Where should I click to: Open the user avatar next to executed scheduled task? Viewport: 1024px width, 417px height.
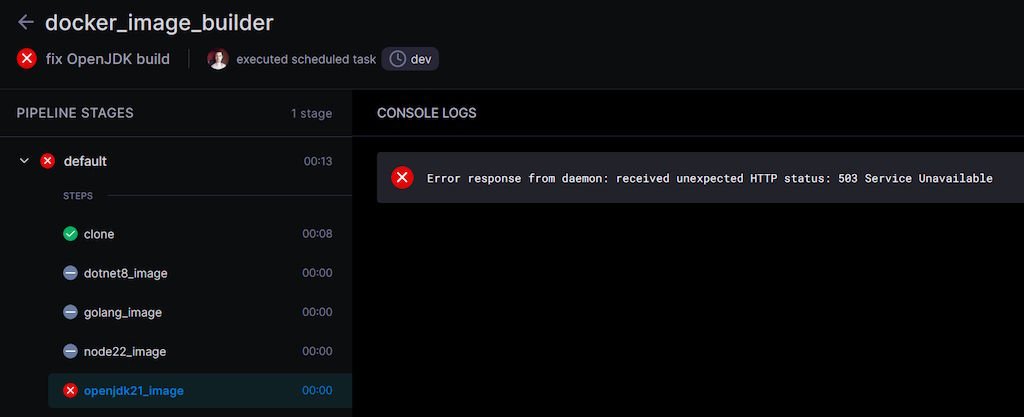[x=218, y=59]
